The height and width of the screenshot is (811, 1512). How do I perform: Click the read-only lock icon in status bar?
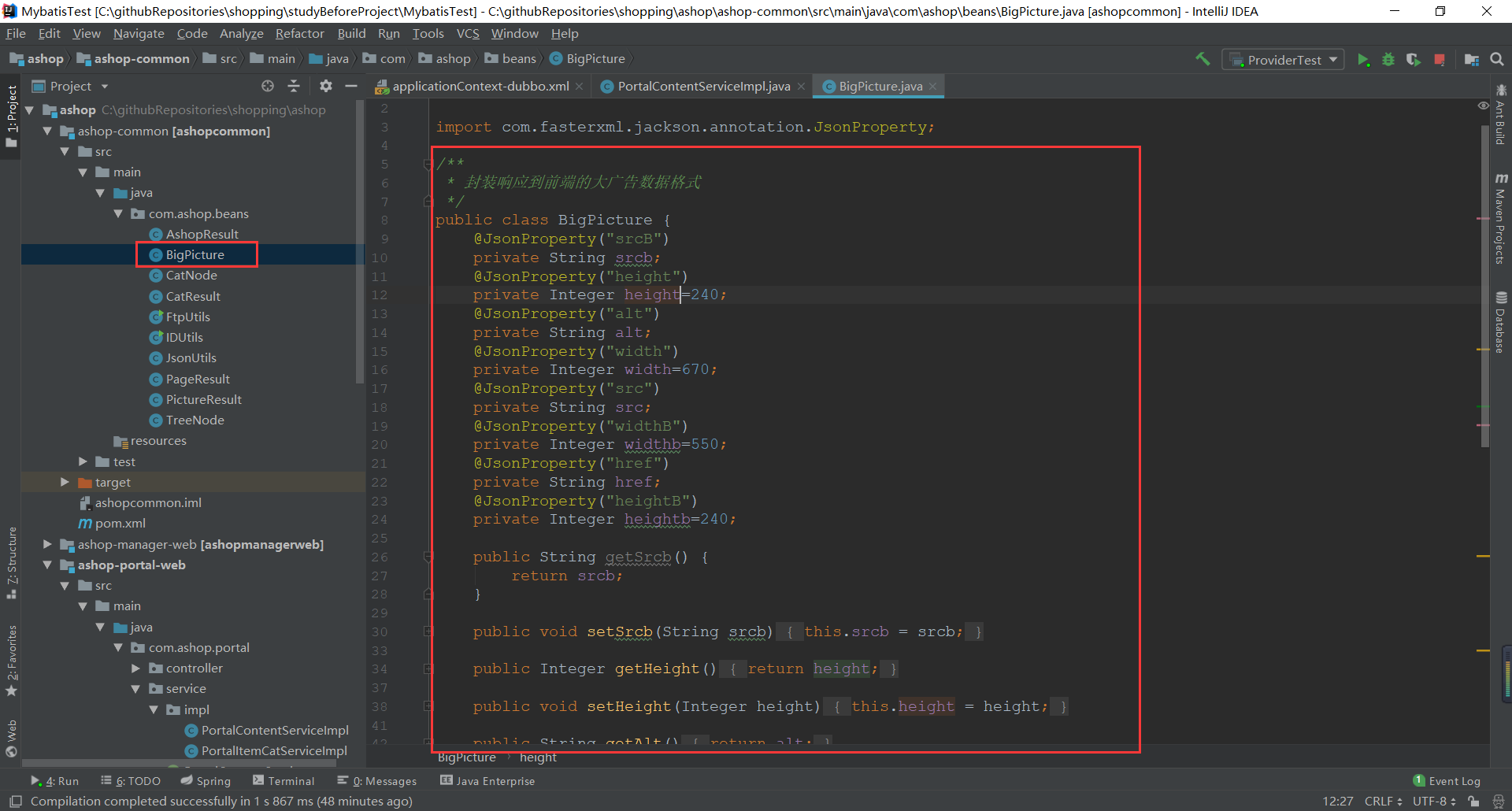coord(1473,801)
